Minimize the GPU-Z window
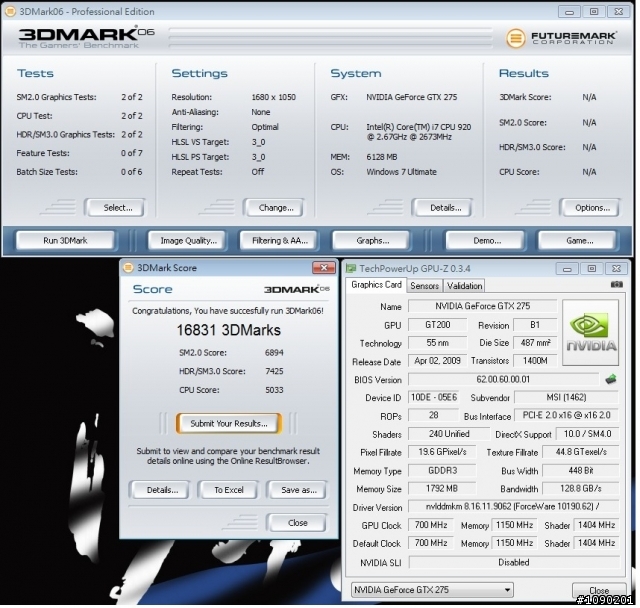This screenshot has height=608, width=640. click(x=567, y=268)
